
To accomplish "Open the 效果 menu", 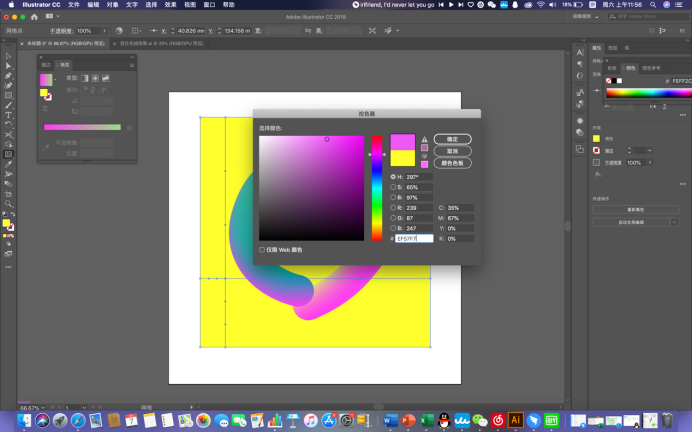I will point(170,4).
